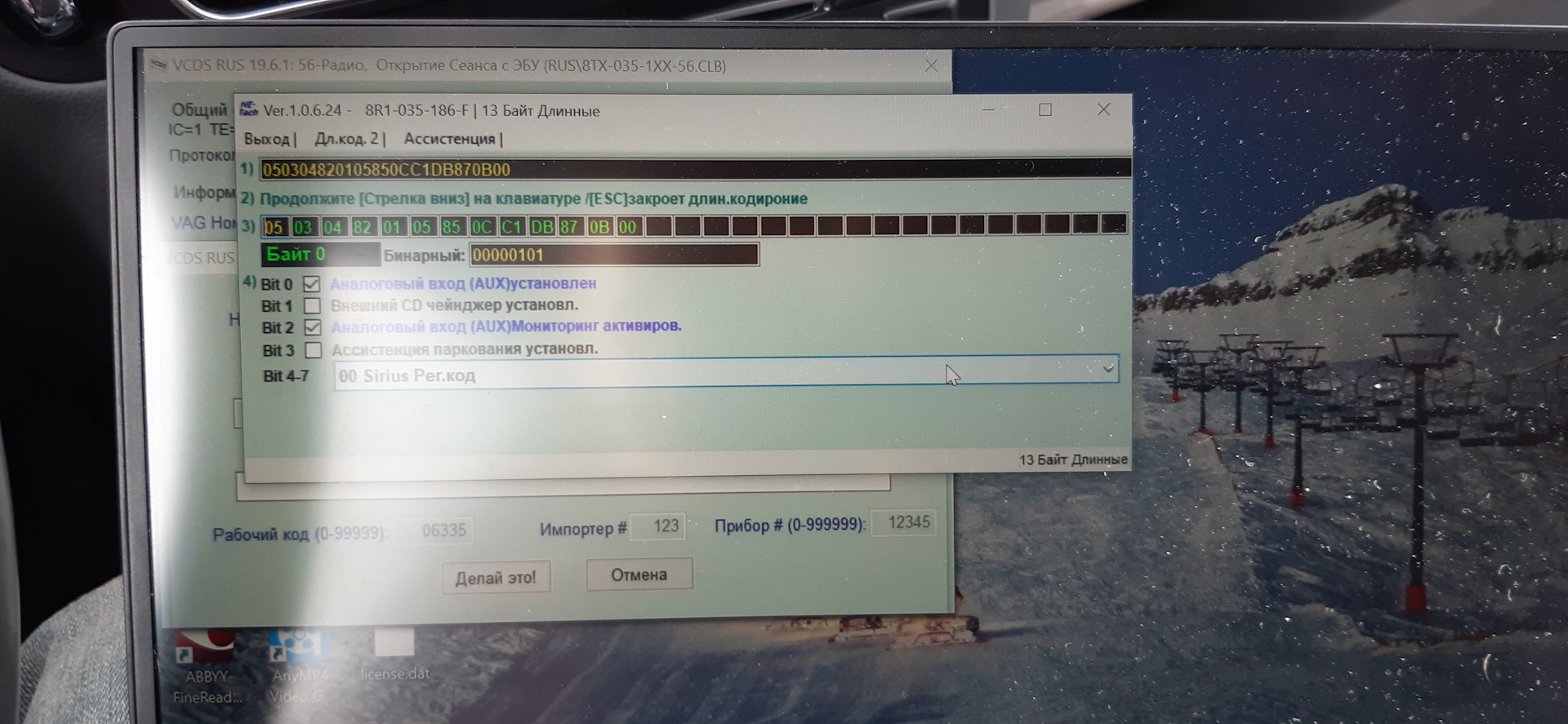Click the long coding app title icon
Viewport: 1568px width, 724px height.
(248, 109)
